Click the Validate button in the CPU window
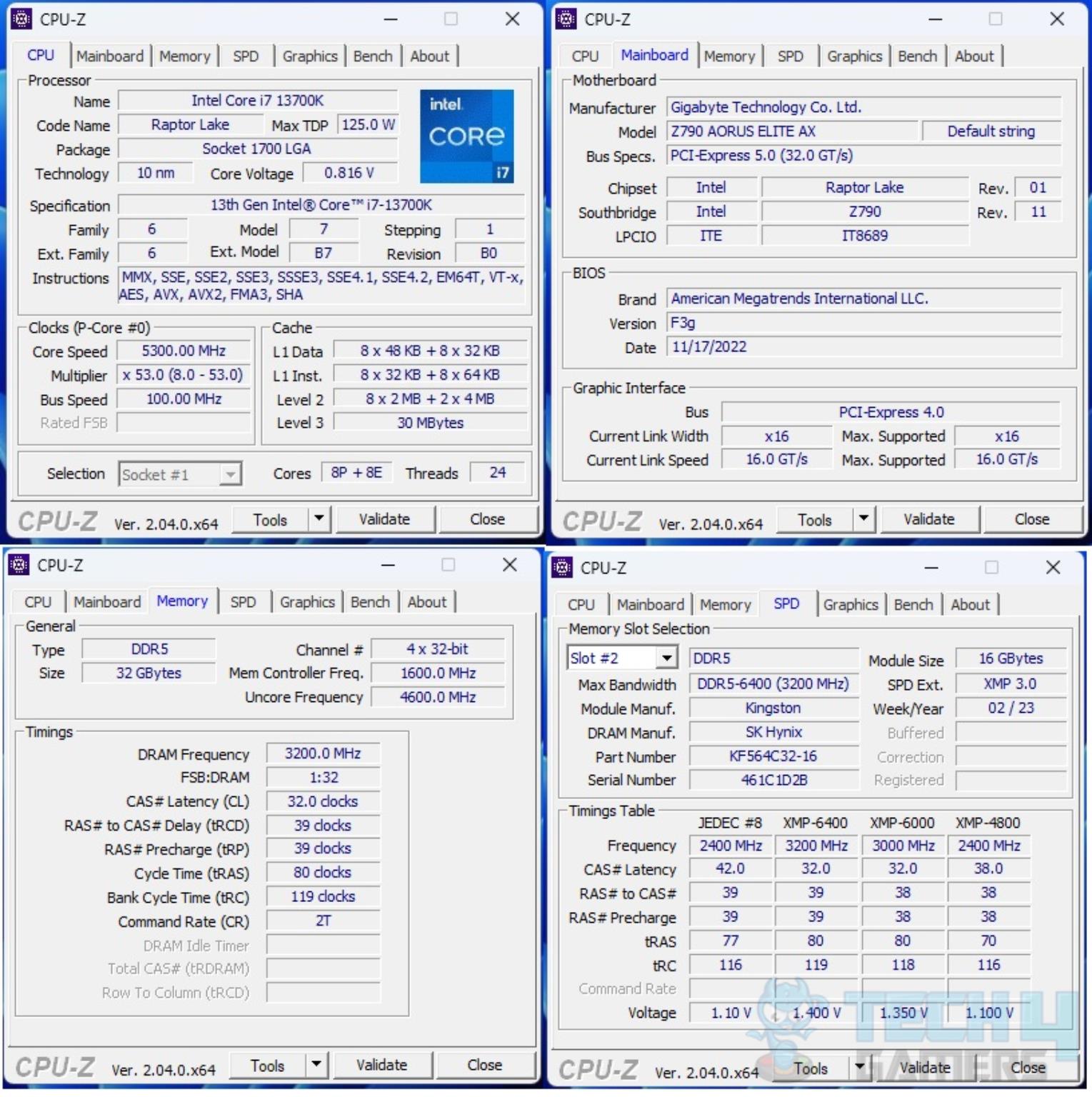This screenshot has width=1092, height=1097. [384, 519]
